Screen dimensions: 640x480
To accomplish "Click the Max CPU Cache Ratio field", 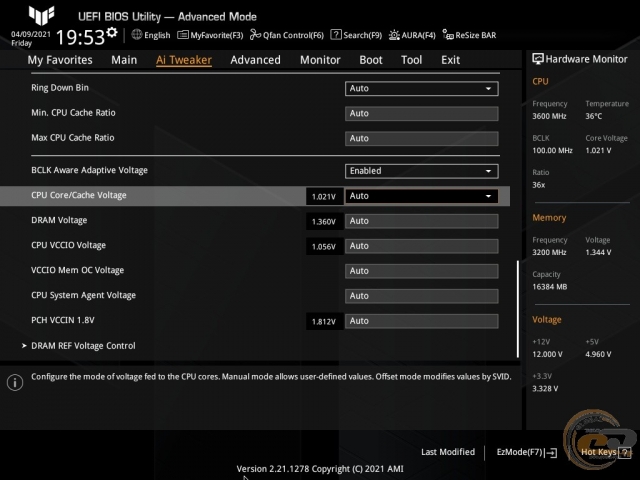I will tap(422, 138).
